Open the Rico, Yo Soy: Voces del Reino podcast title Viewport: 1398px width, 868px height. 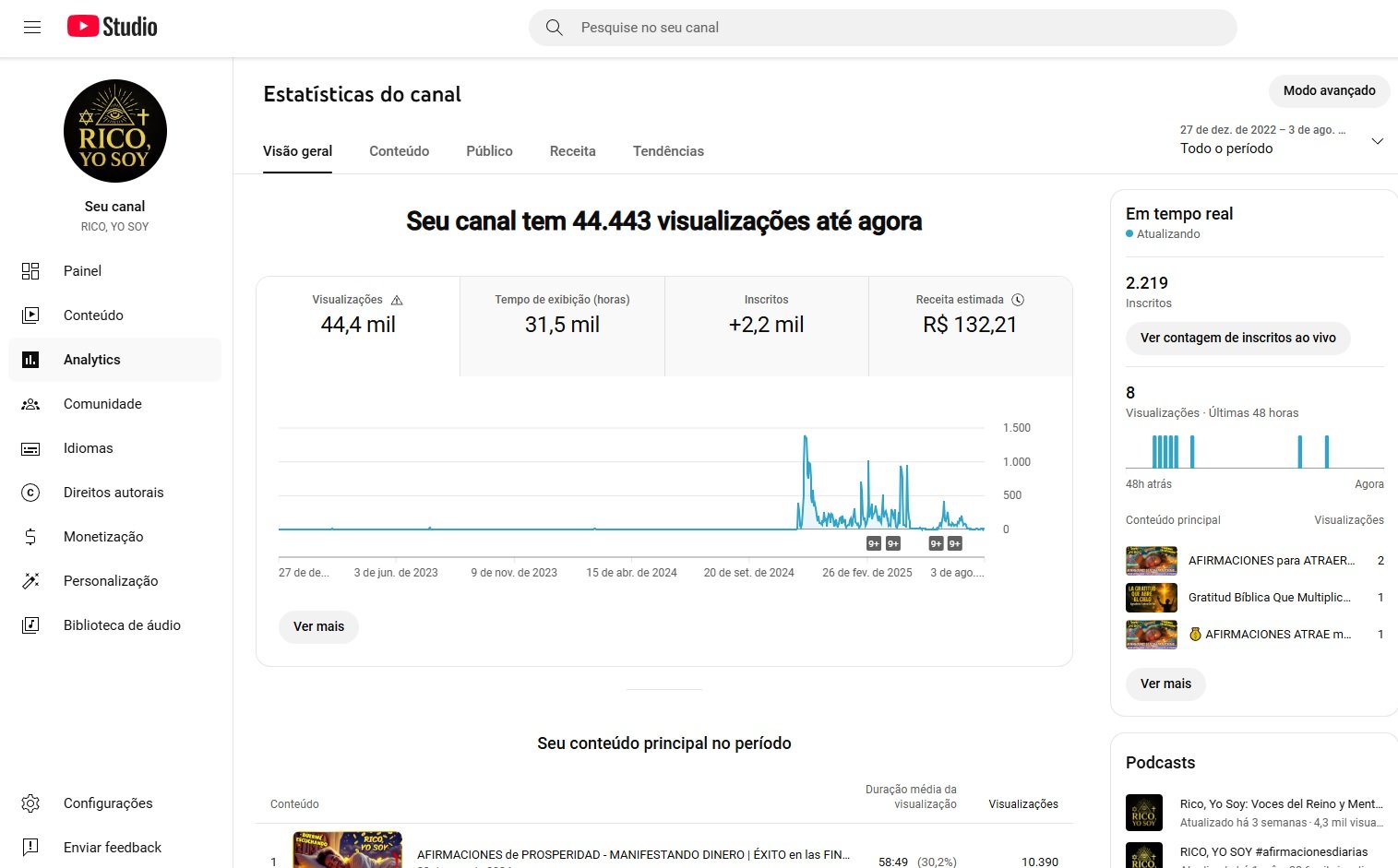tap(1281, 804)
